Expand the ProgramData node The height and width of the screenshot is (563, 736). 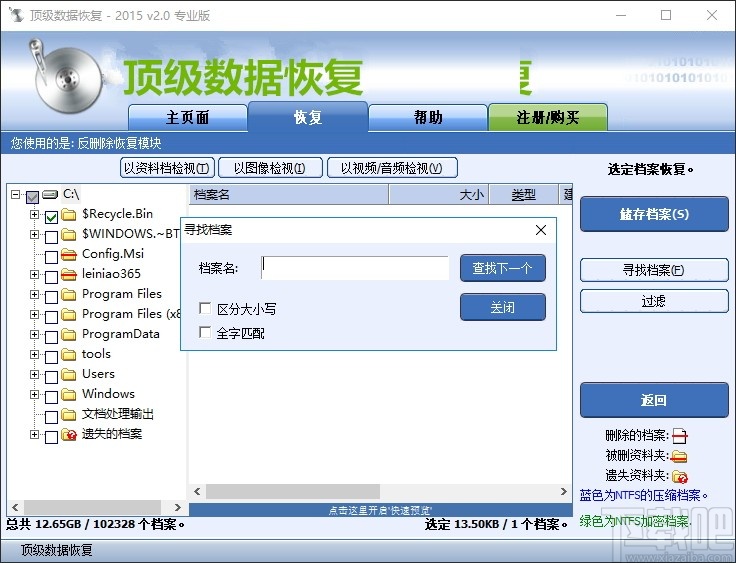click(34, 334)
